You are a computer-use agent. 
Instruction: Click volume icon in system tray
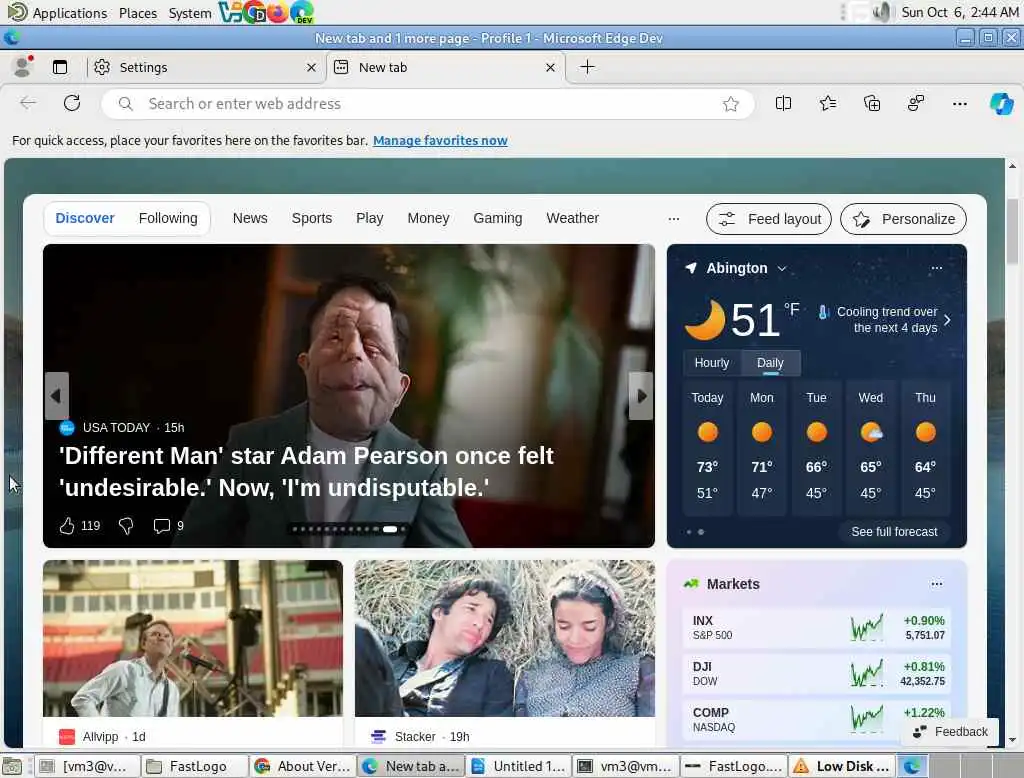pos(882,12)
